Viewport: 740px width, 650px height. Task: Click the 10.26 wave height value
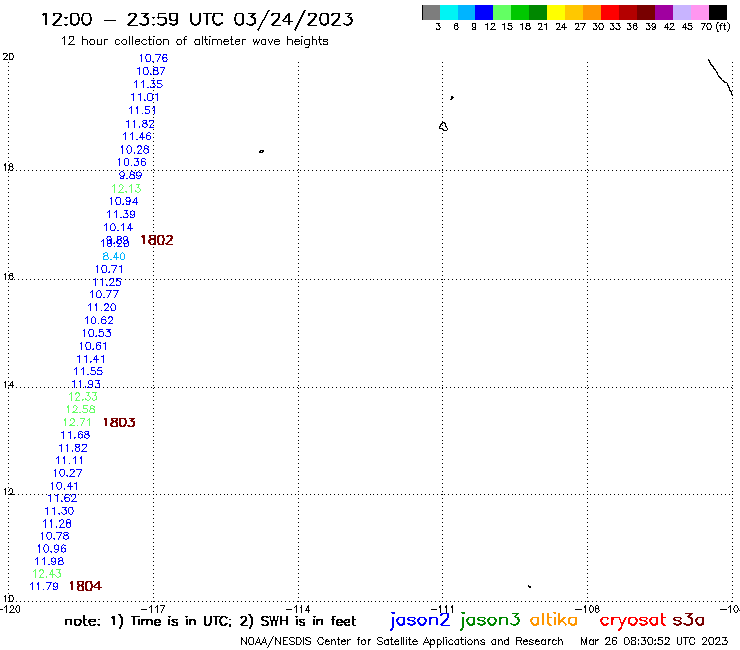tap(134, 150)
